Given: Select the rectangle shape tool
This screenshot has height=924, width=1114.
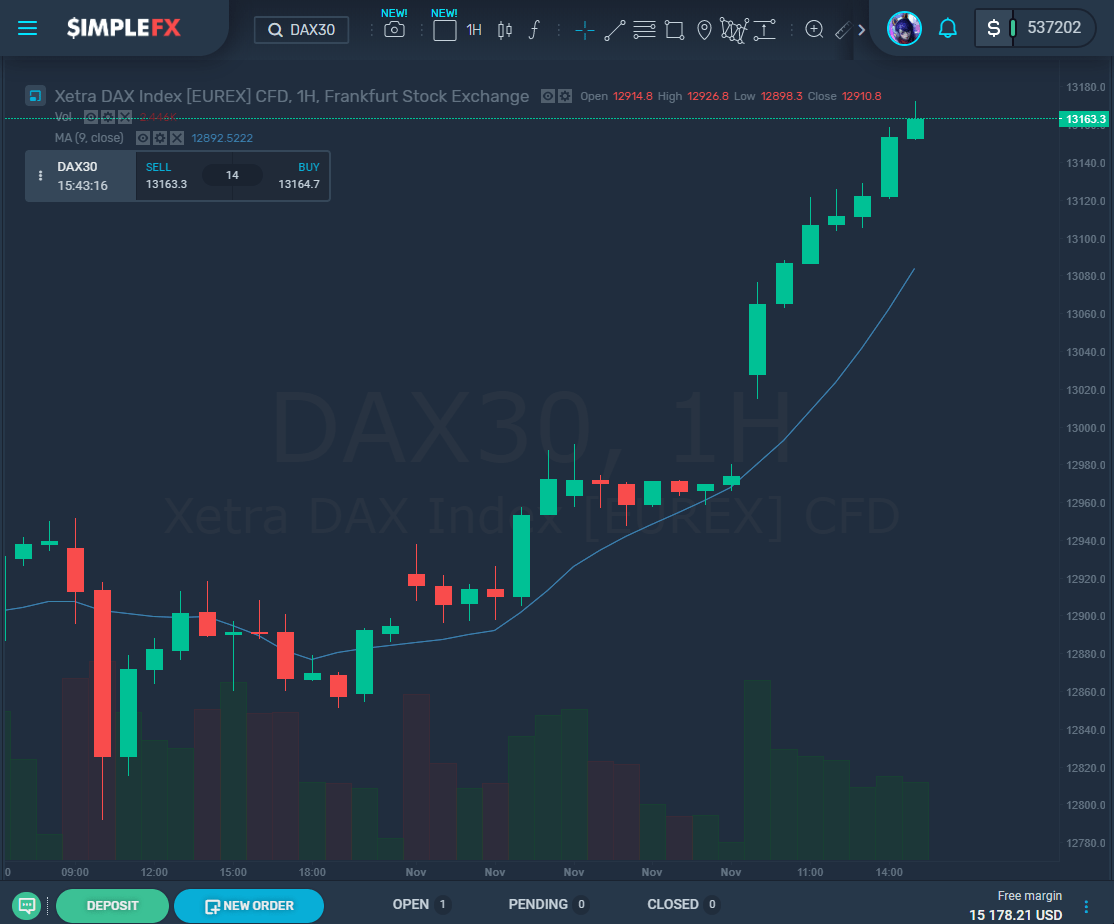Looking at the screenshot, I should pos(674,30).
